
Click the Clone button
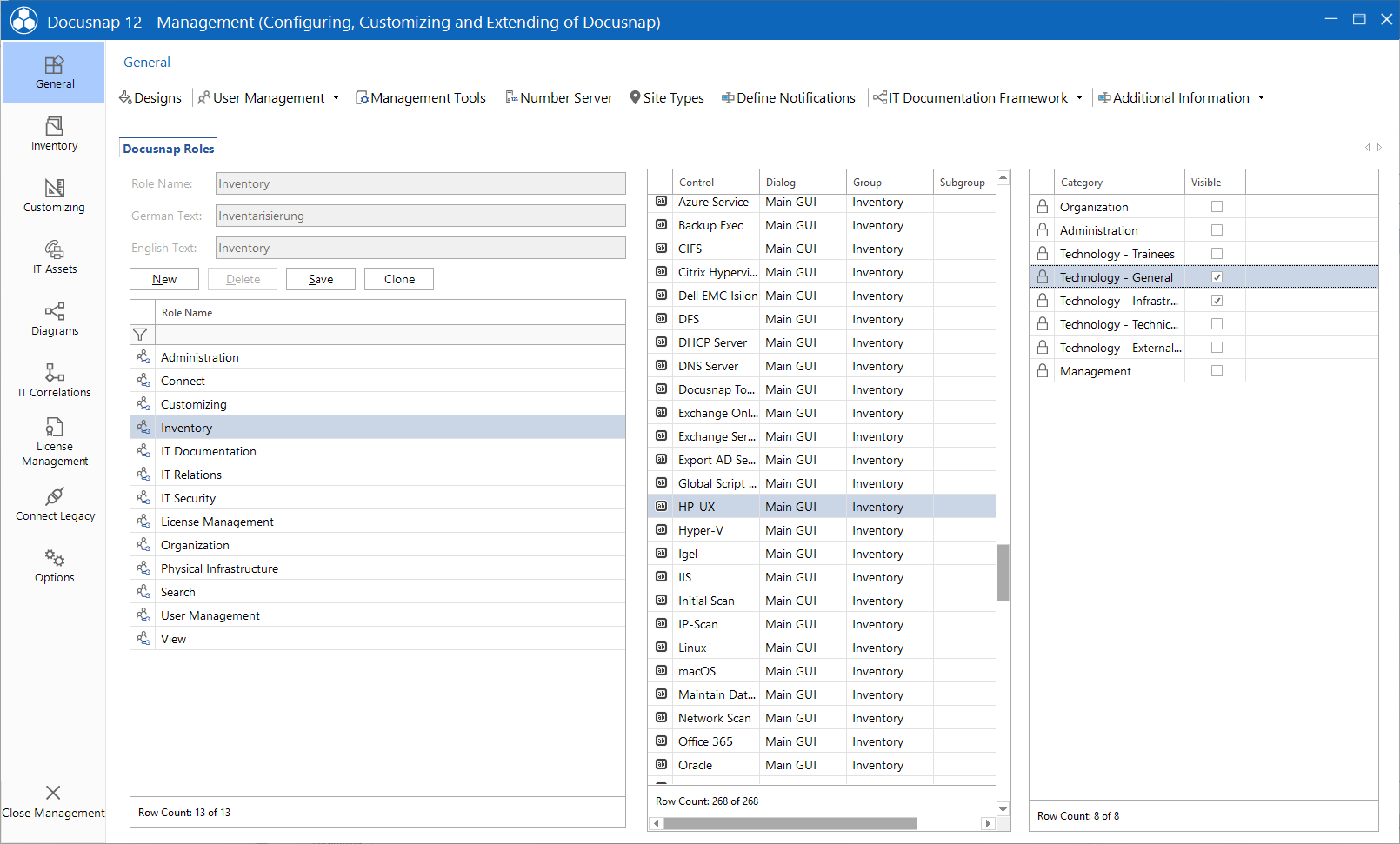tap(399, 279)
